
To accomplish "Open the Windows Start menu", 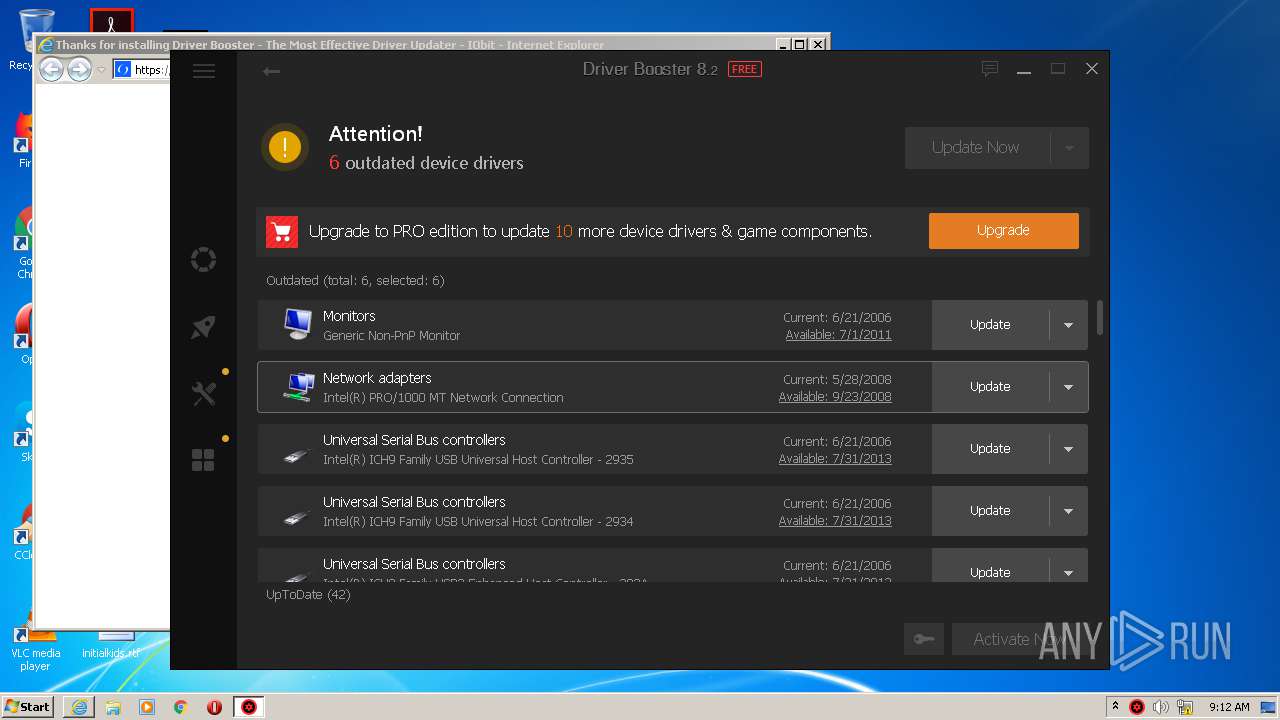I will 28,707.
